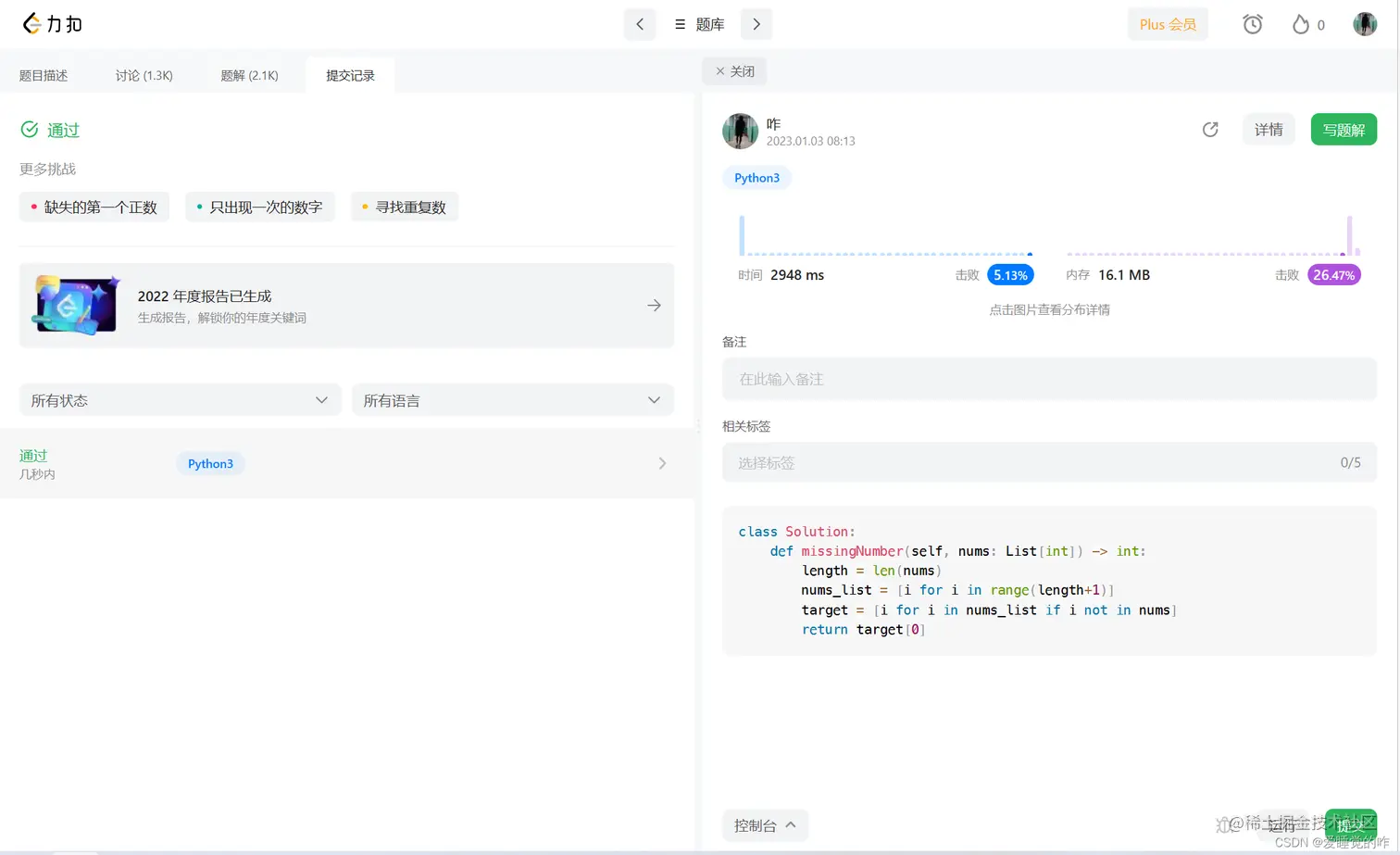The height and width of the screenshot is (855, 1400).
Task: Open the 题库 problem list
Action: pos(699,24)
